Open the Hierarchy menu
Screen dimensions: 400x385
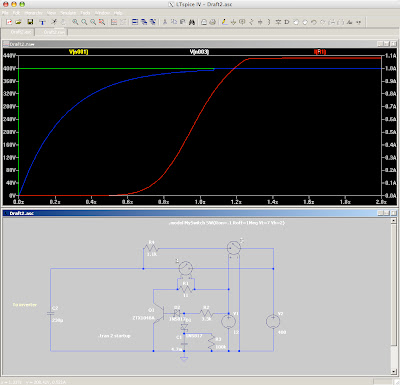[33, 13]
